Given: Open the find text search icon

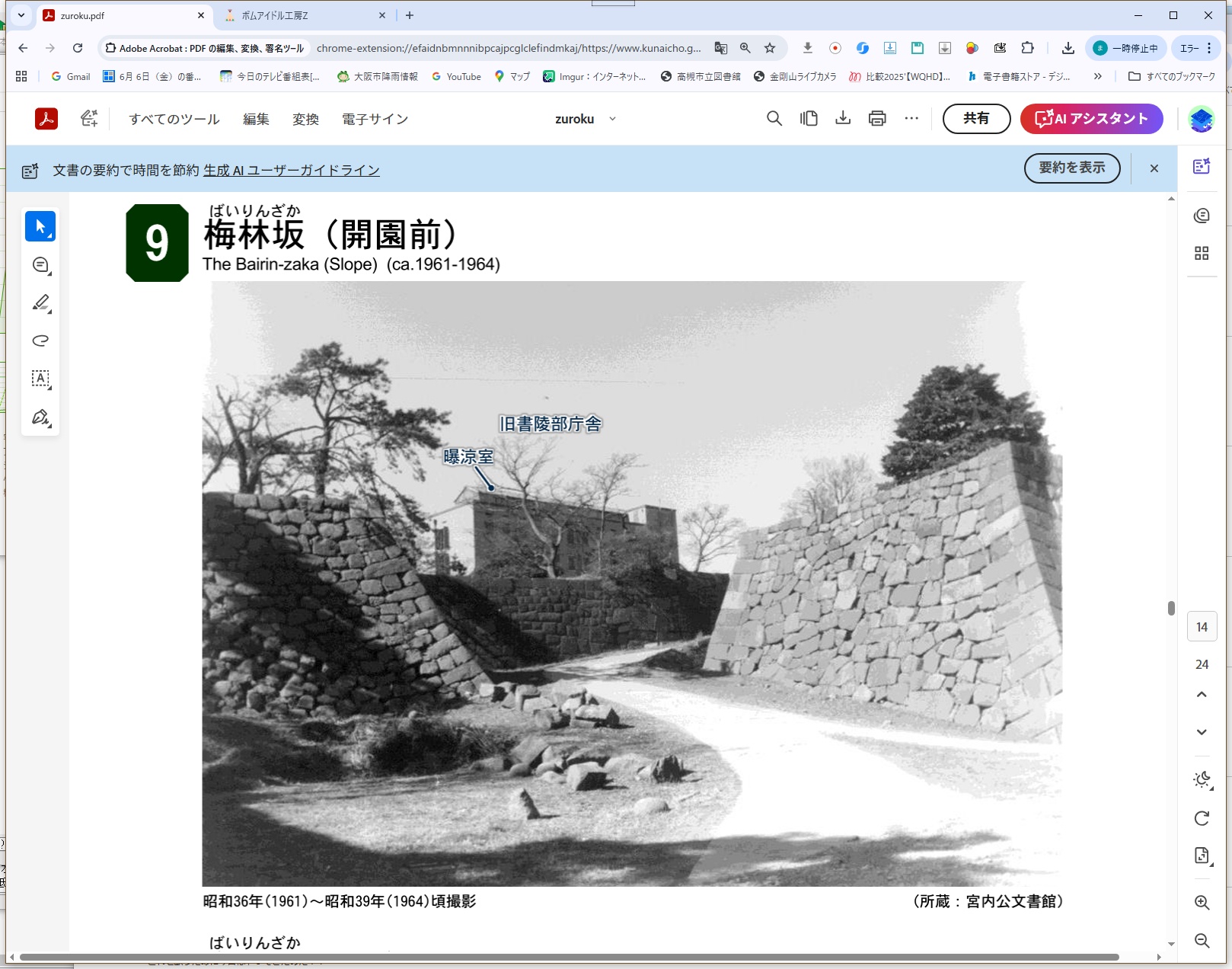Looking at the screenshot, I should (774, 118).
